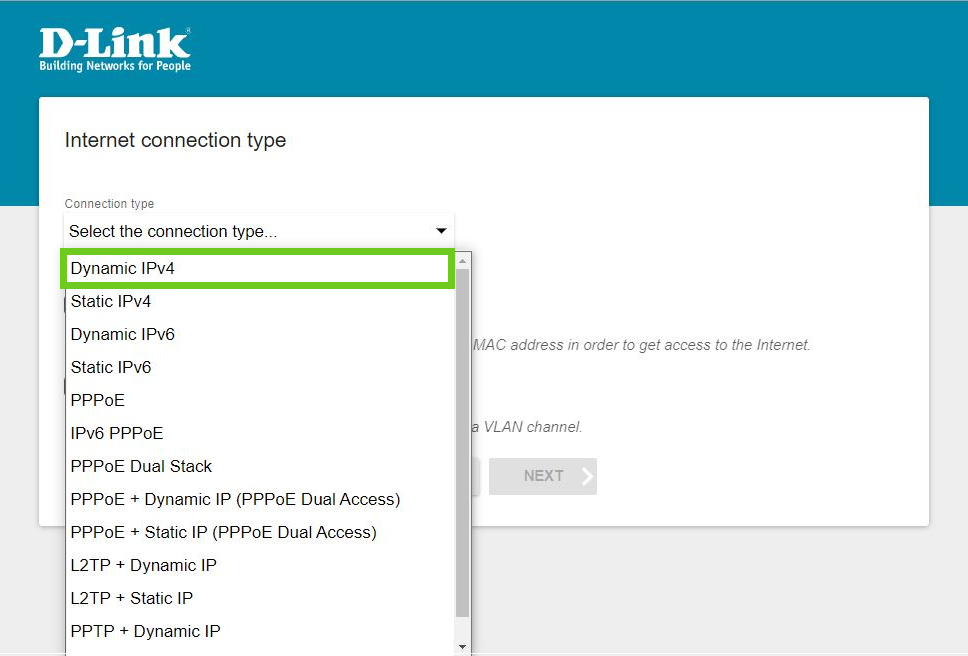Open the 'Select the connection type...' combo box

click(258, 232)
